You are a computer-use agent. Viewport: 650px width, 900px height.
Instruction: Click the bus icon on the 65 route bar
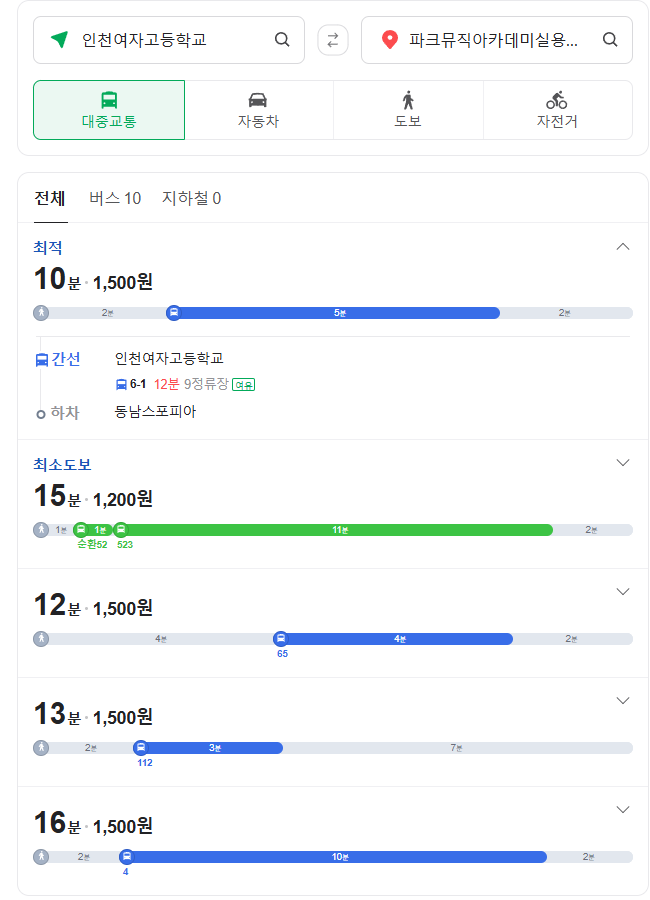pos(281,639)
